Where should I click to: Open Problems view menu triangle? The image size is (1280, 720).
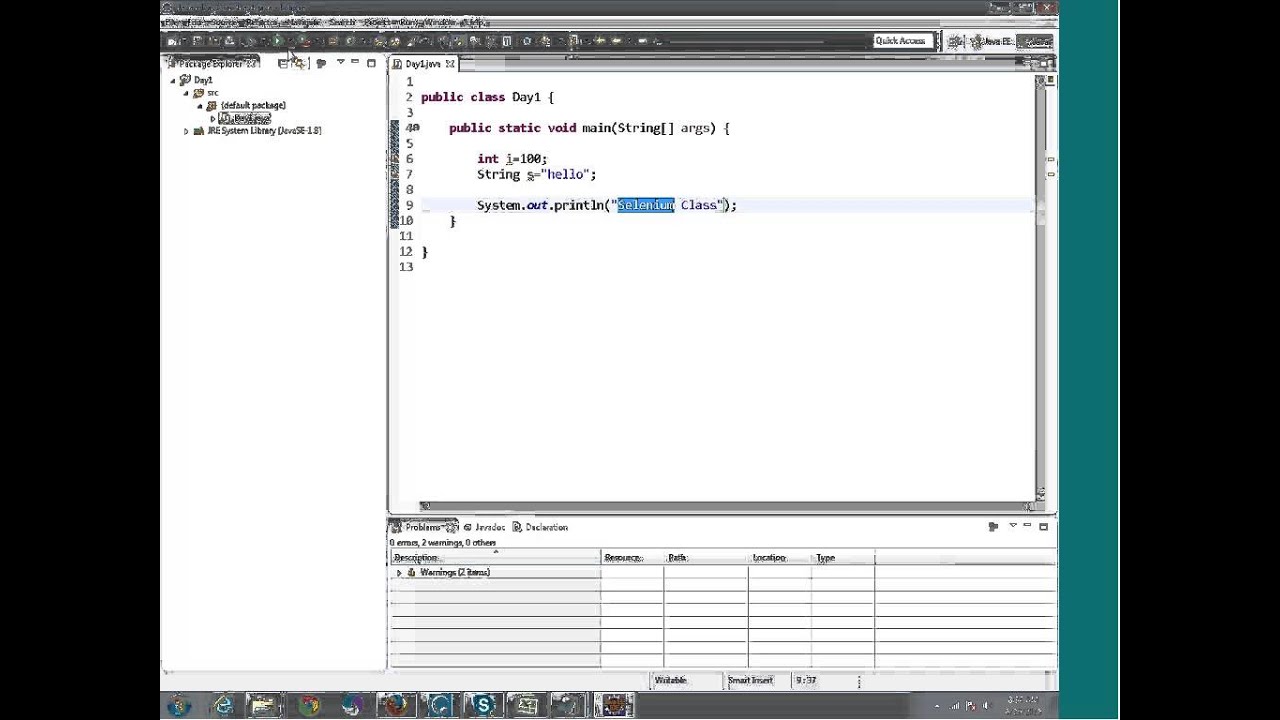click(1012, 526)
